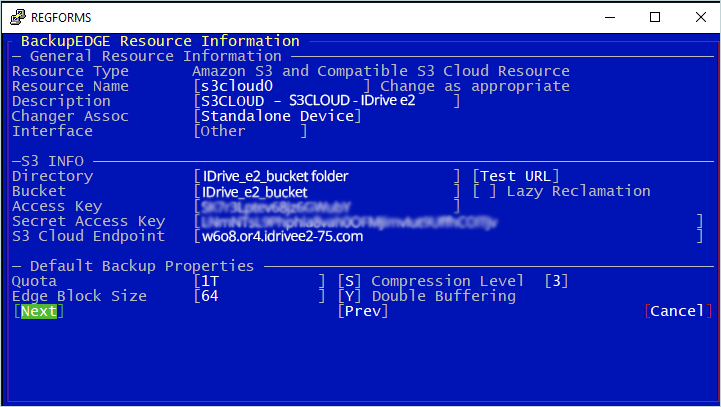
Task: Edit the S3 Cloud Endpoint field
Action: [x=448, y=236]
